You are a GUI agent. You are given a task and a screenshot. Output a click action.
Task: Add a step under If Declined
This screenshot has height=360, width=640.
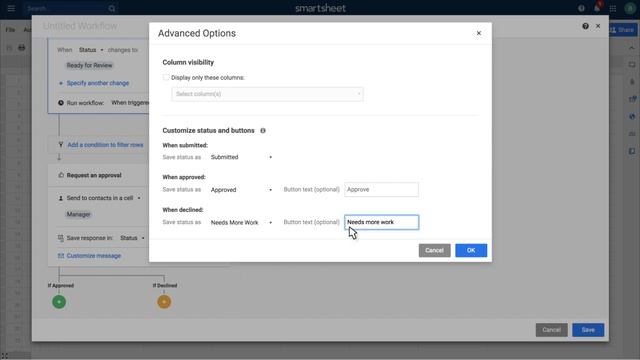tap(164, 302)
